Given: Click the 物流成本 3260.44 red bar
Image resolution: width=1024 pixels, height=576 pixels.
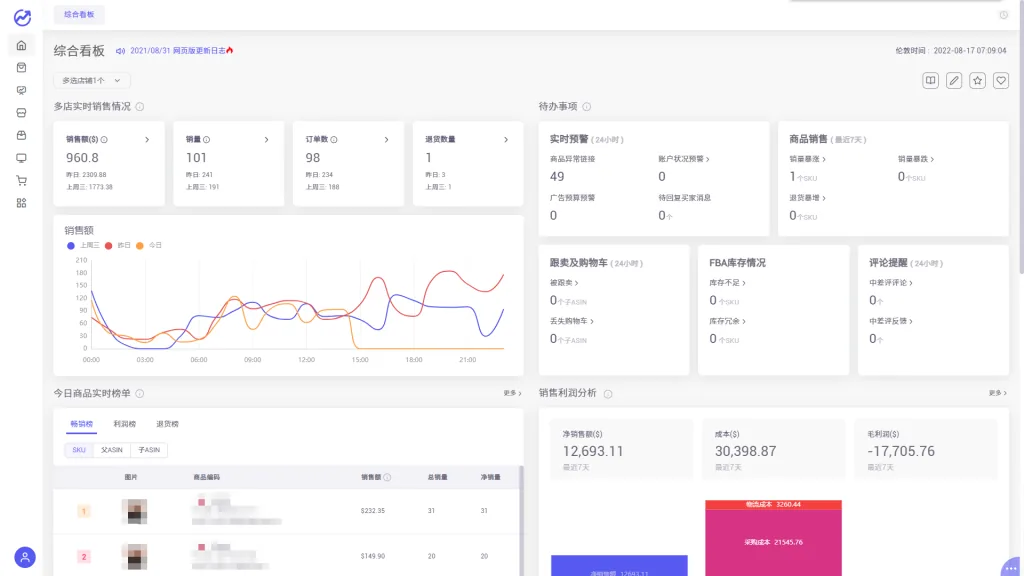Looking at the screenshot, I should pyautogui.click(x=773, y=505).
